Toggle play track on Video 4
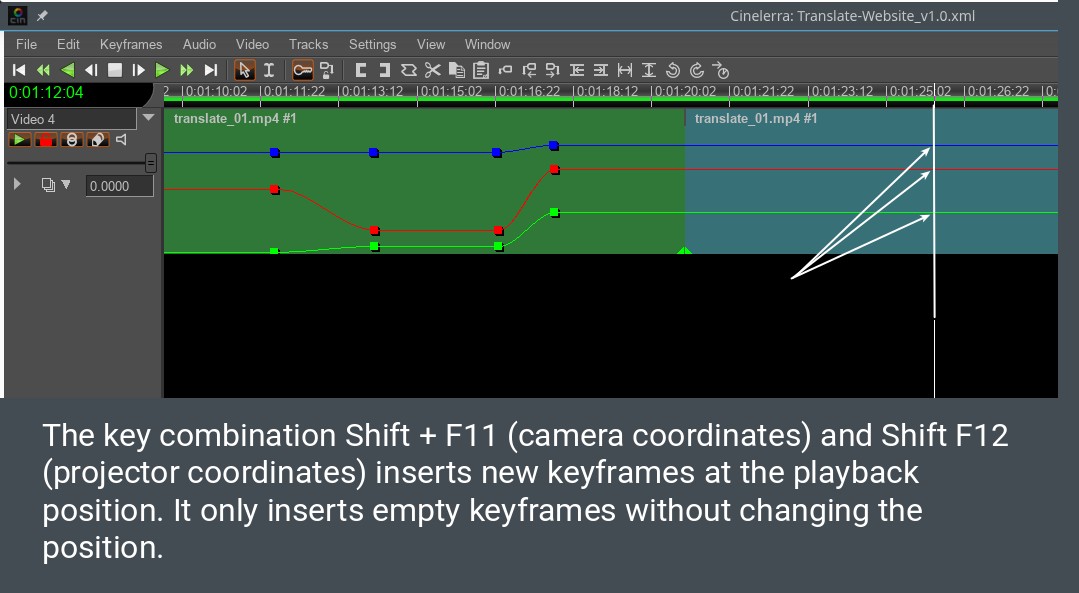The height and width of the screenshot is (593, 1079). 20,140
